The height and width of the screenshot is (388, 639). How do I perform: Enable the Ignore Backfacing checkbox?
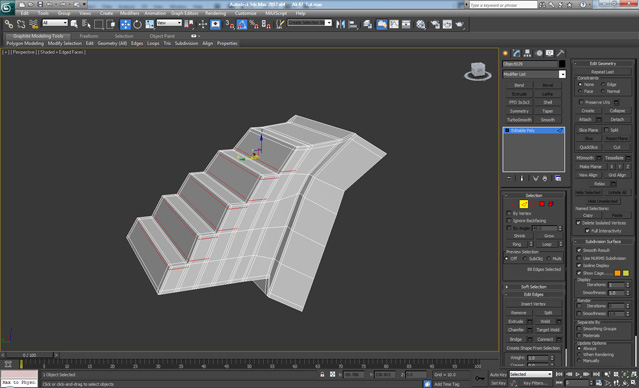pyautogui.click(x=509, y=220)
